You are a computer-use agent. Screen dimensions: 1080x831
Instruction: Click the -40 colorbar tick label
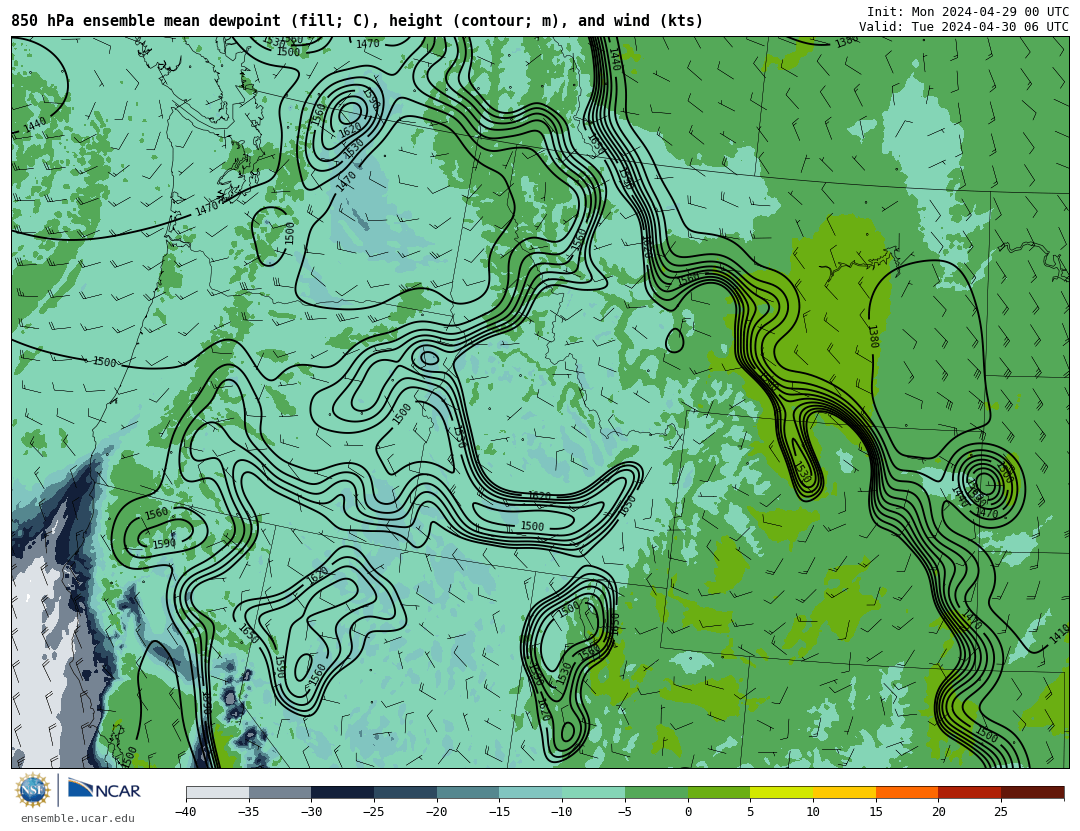185,812
